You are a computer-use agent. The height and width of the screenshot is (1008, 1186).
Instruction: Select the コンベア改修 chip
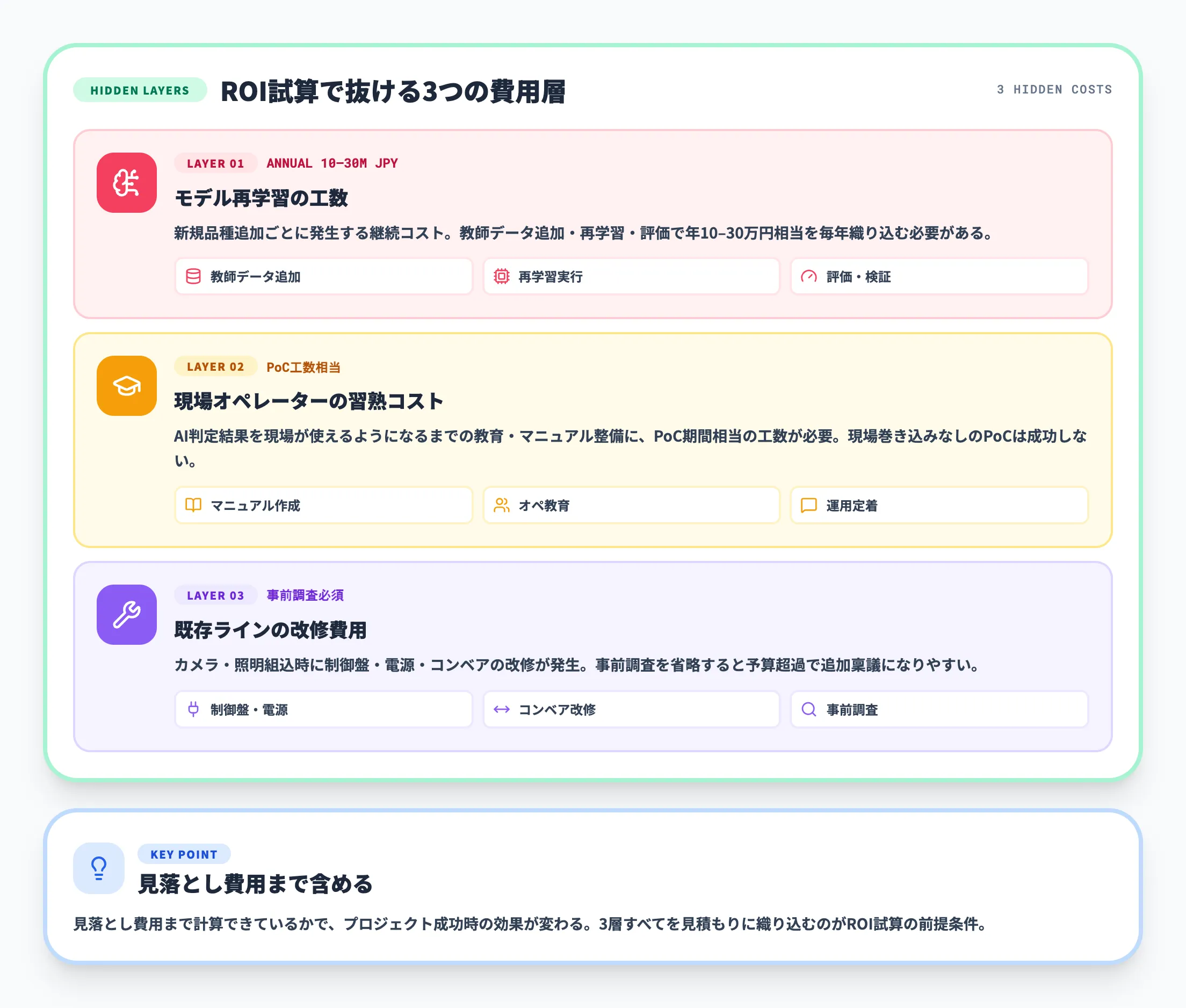[x=631, y=709]
